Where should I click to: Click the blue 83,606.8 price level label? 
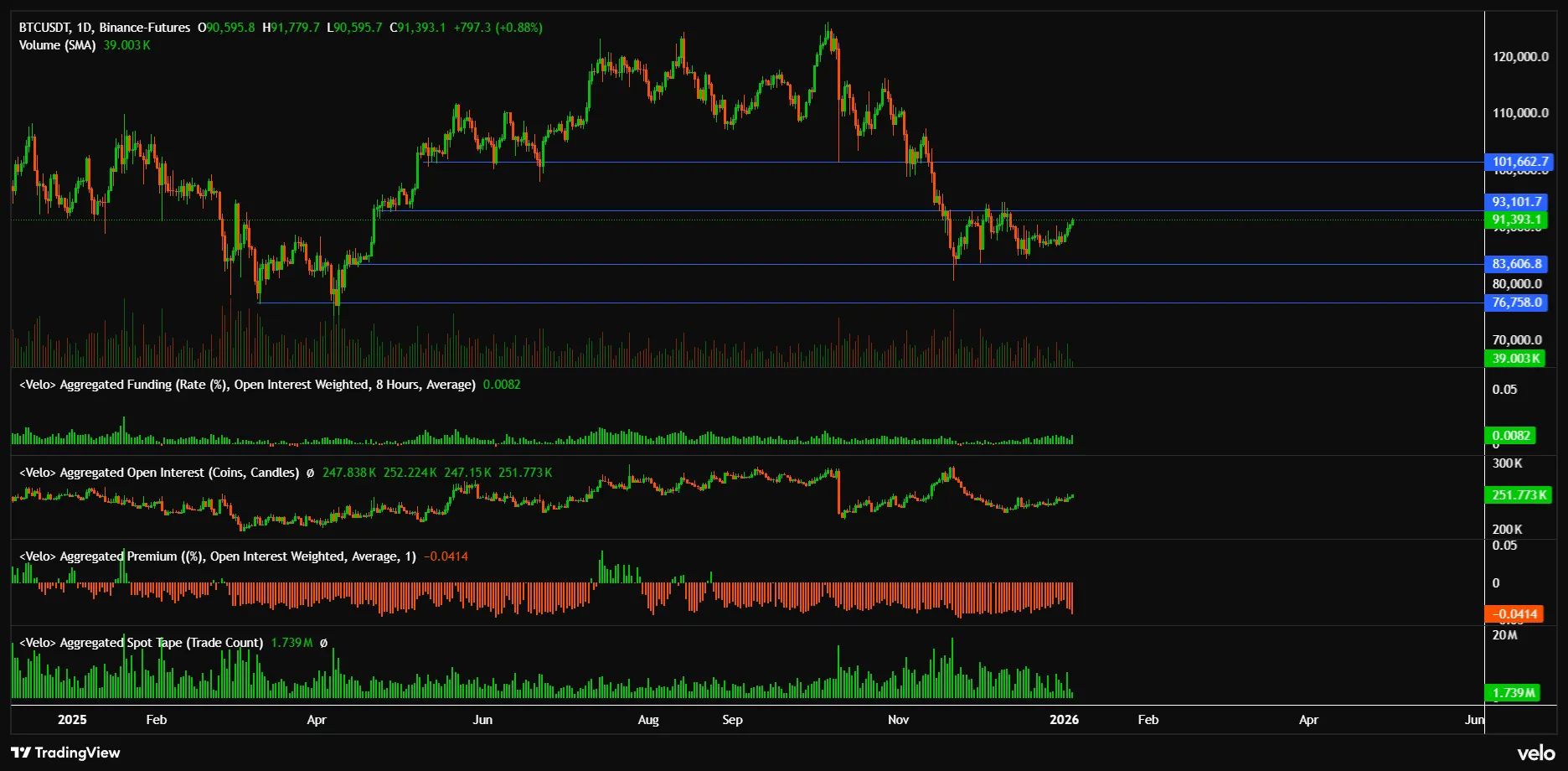(x=1516, y=264)
